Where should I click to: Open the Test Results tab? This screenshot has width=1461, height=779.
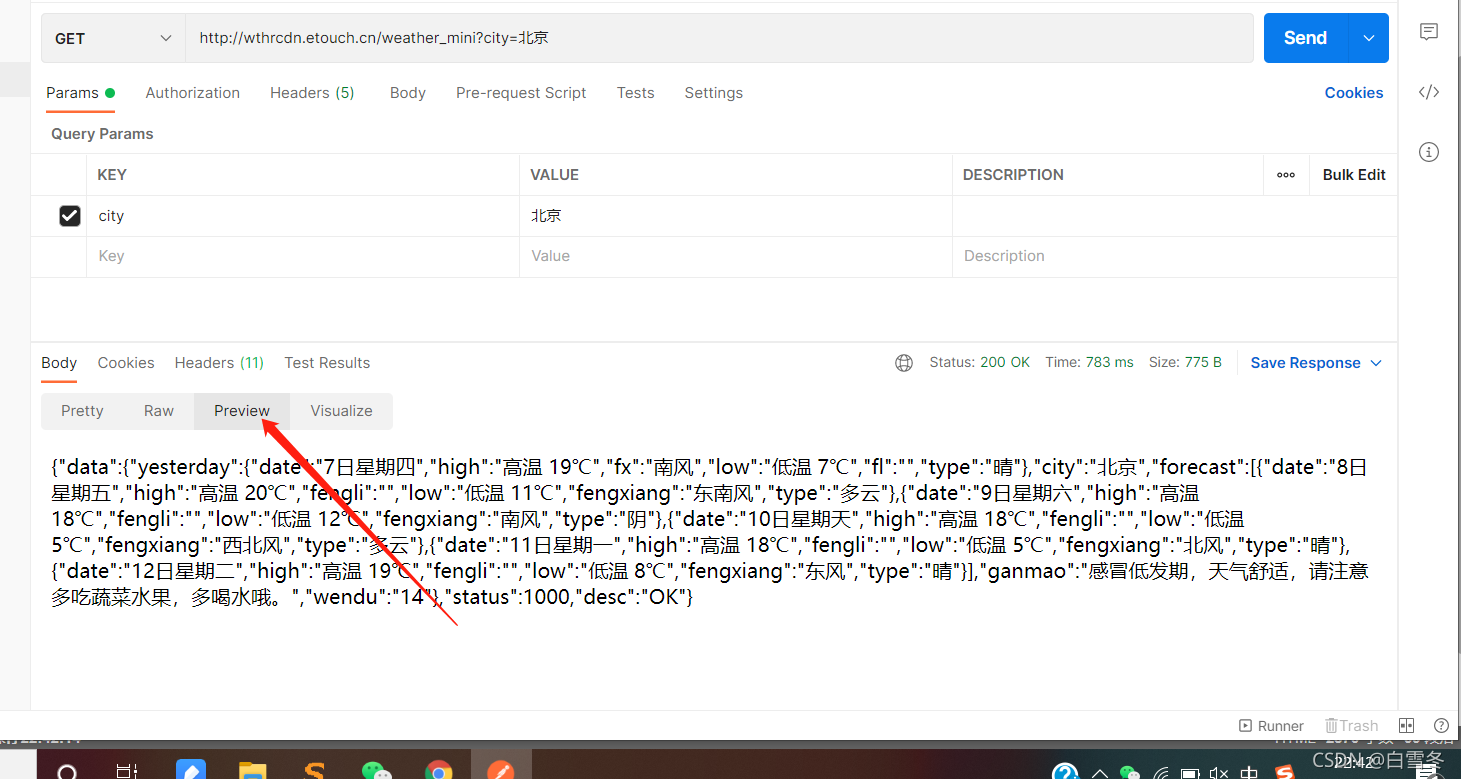point(327,363)
